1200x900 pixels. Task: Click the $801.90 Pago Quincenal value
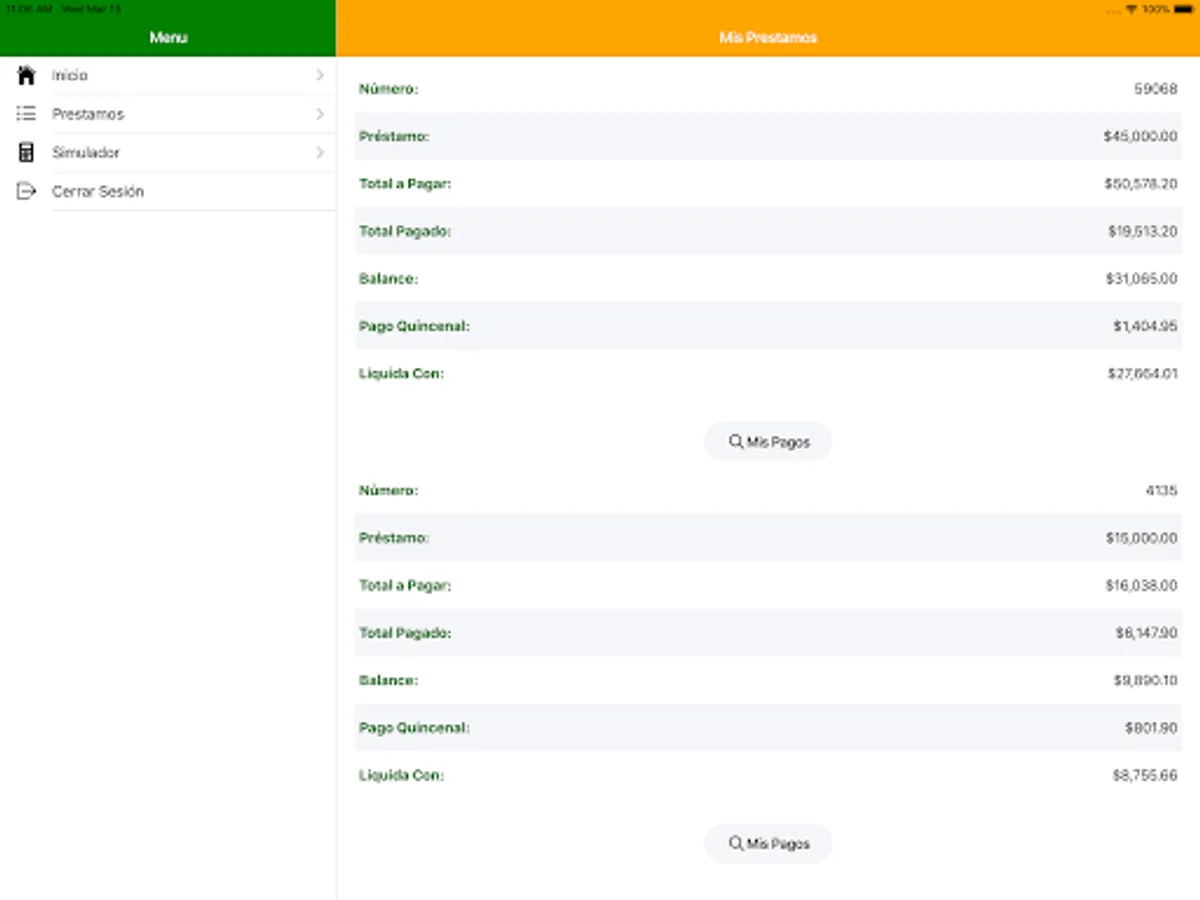(x=1151, y=728)
